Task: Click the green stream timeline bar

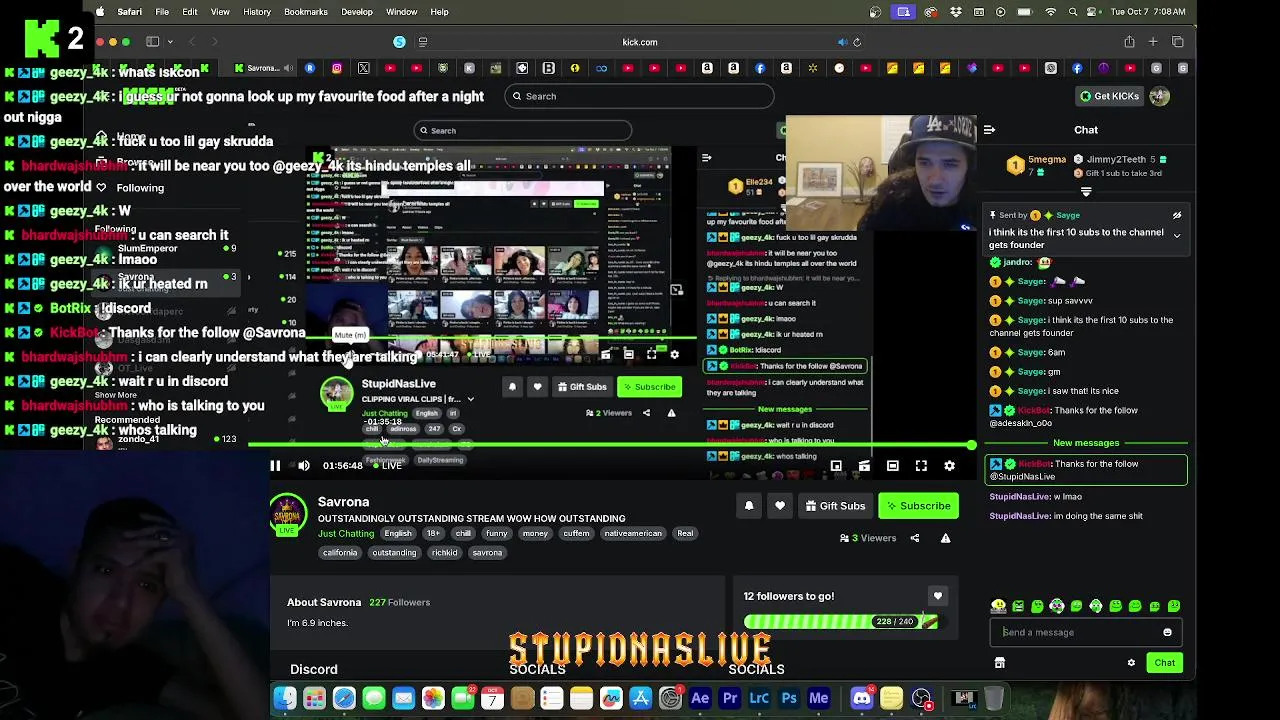Action: point(610,445)
